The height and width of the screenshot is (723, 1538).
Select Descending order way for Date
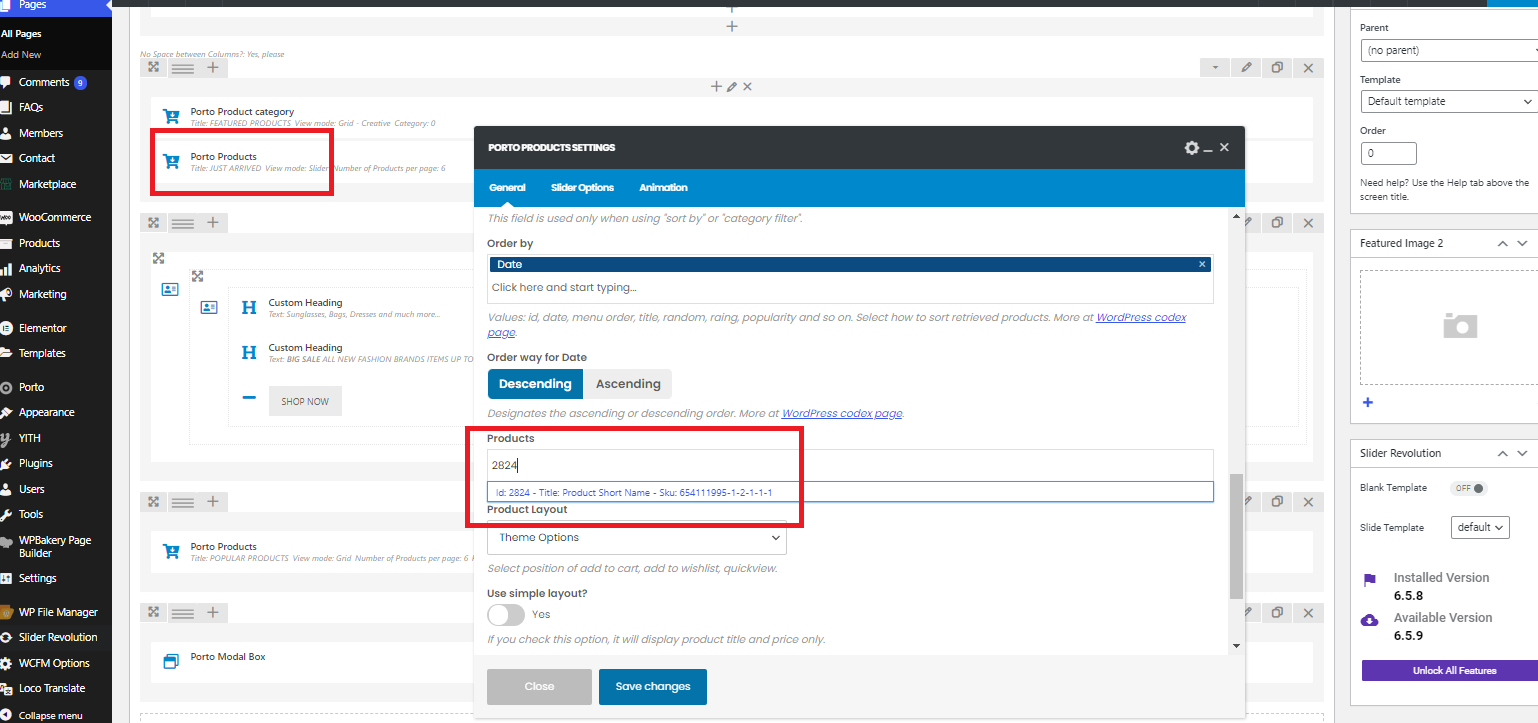(535, 384)
